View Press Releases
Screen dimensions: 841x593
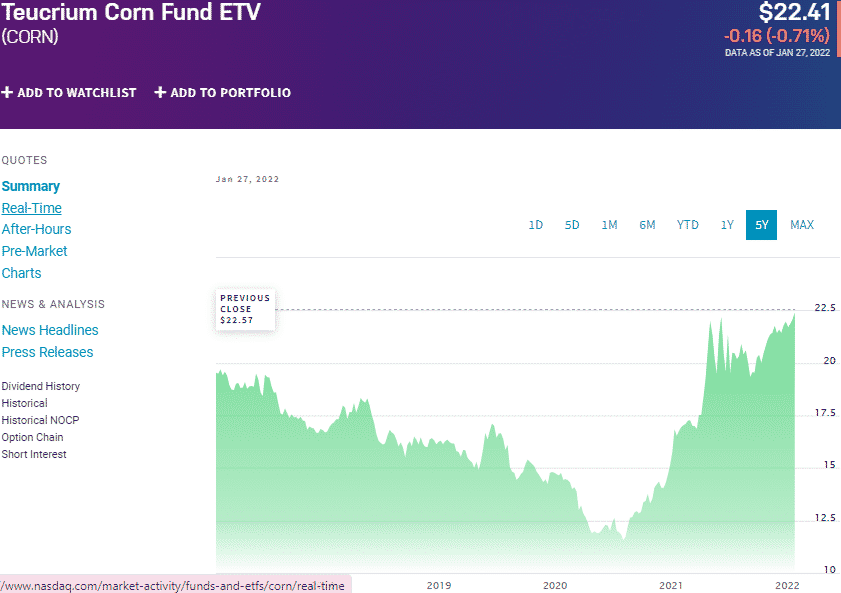(x=47, y=352)
